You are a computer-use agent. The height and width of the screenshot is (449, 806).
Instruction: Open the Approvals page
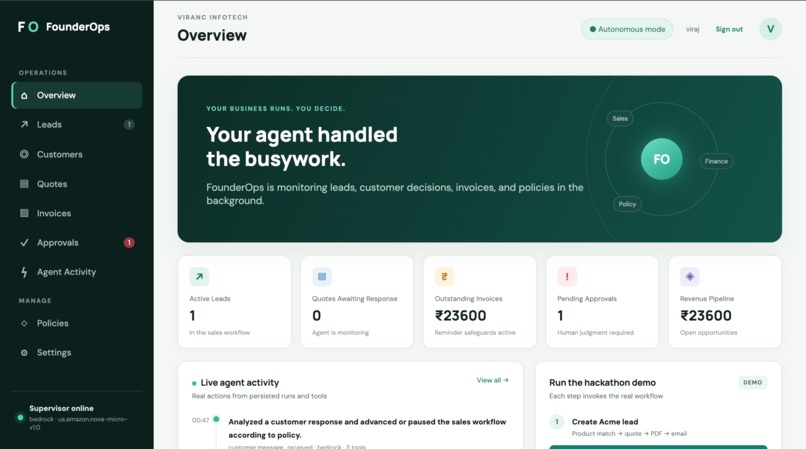coord(77,242)
